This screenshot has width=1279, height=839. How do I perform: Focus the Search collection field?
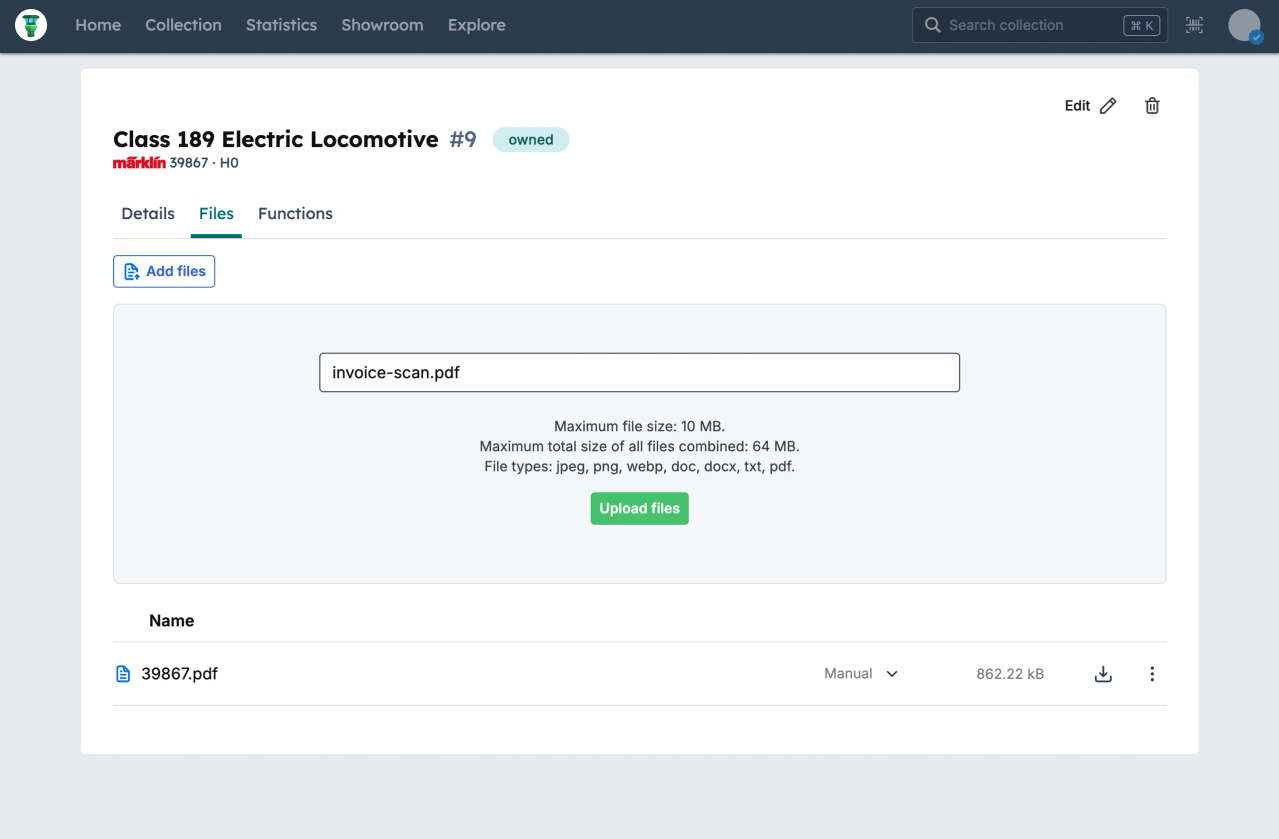tap(1030, 25)
